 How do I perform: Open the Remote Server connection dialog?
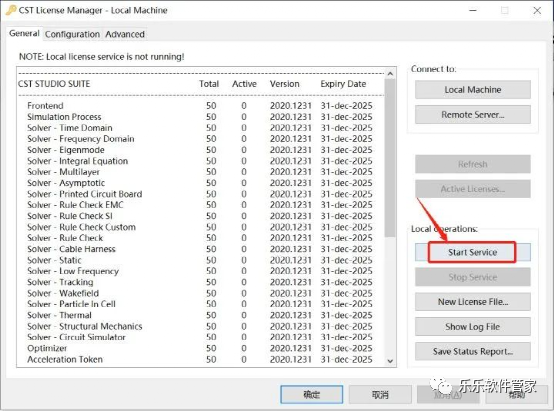coord(473,115)
